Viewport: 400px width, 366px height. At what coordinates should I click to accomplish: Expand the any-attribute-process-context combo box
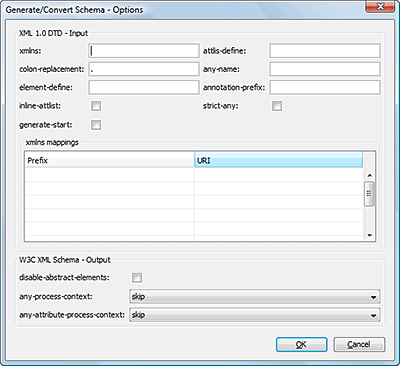254,315
